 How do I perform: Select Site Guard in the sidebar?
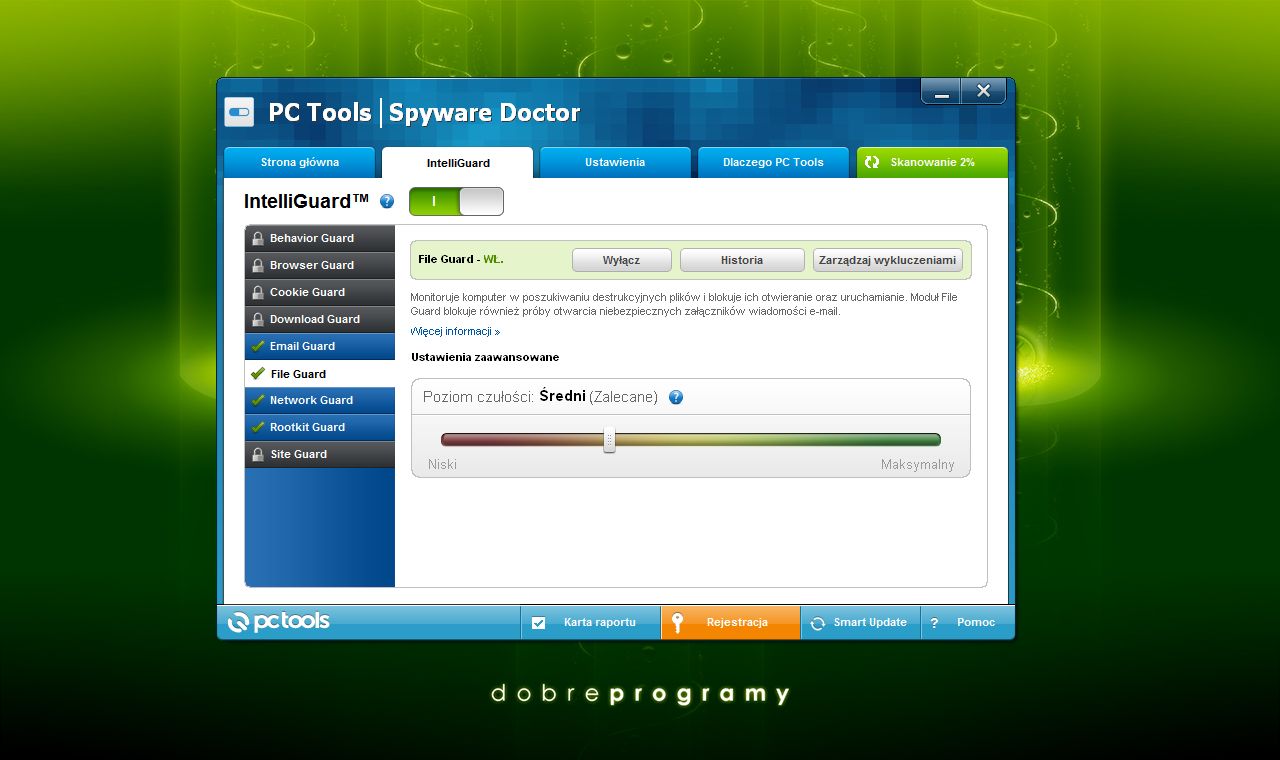click(x=320, y=454)
